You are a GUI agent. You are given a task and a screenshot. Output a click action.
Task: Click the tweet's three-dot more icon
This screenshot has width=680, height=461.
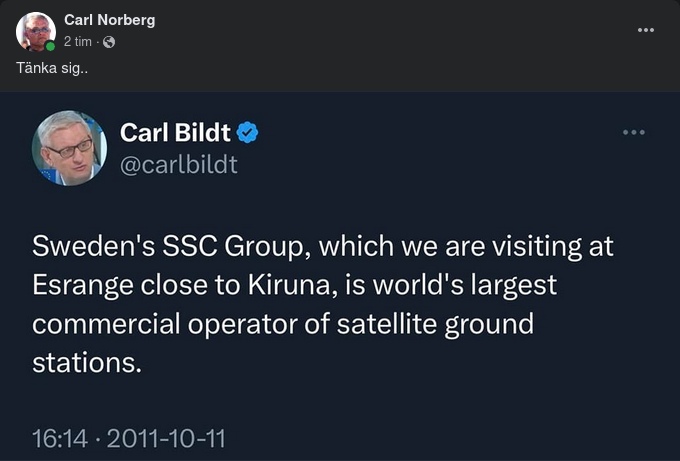click(634, 133)
